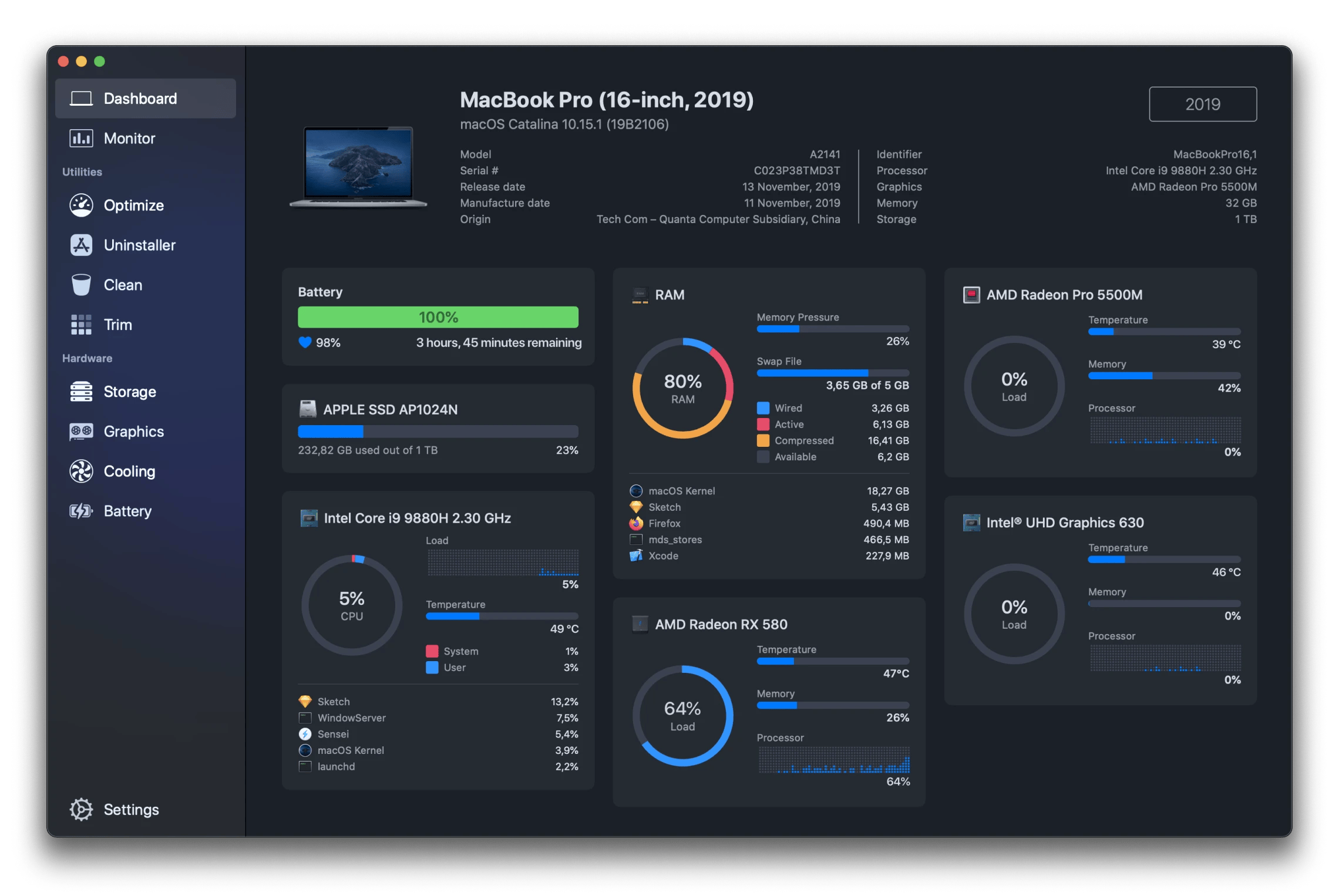Screen dimensions: 1339x896
Task: Click the green 100% battery bar
Action: [x=438, y=317]
